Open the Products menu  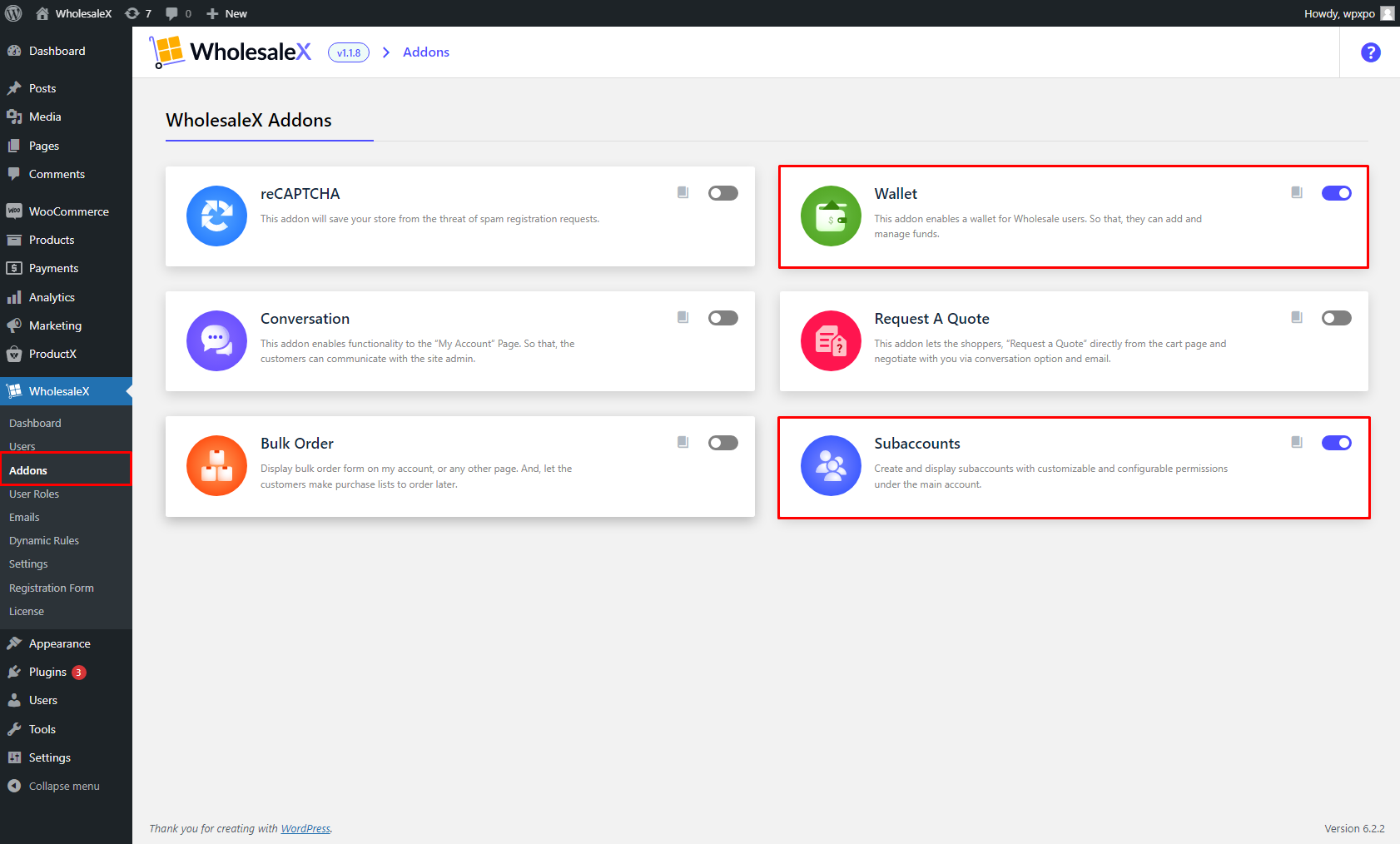click(66, 240)
